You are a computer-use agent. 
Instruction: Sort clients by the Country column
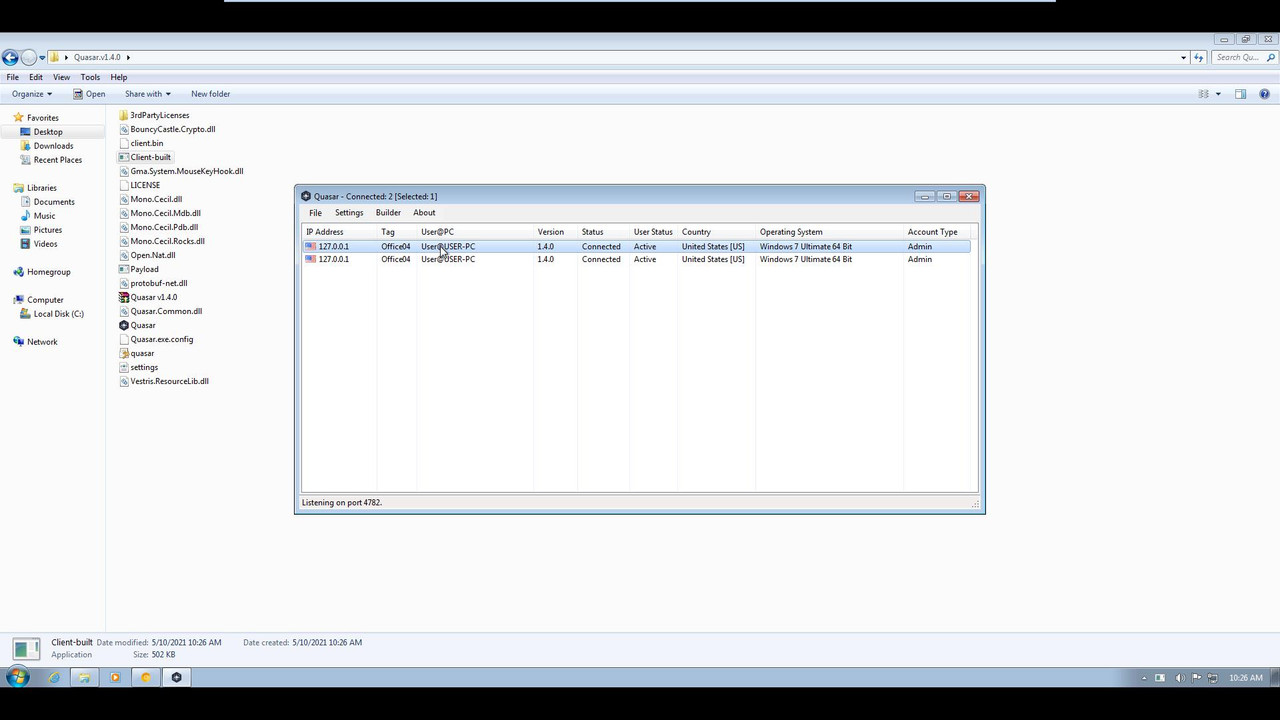pyautogui.click(x=716, y=232)
